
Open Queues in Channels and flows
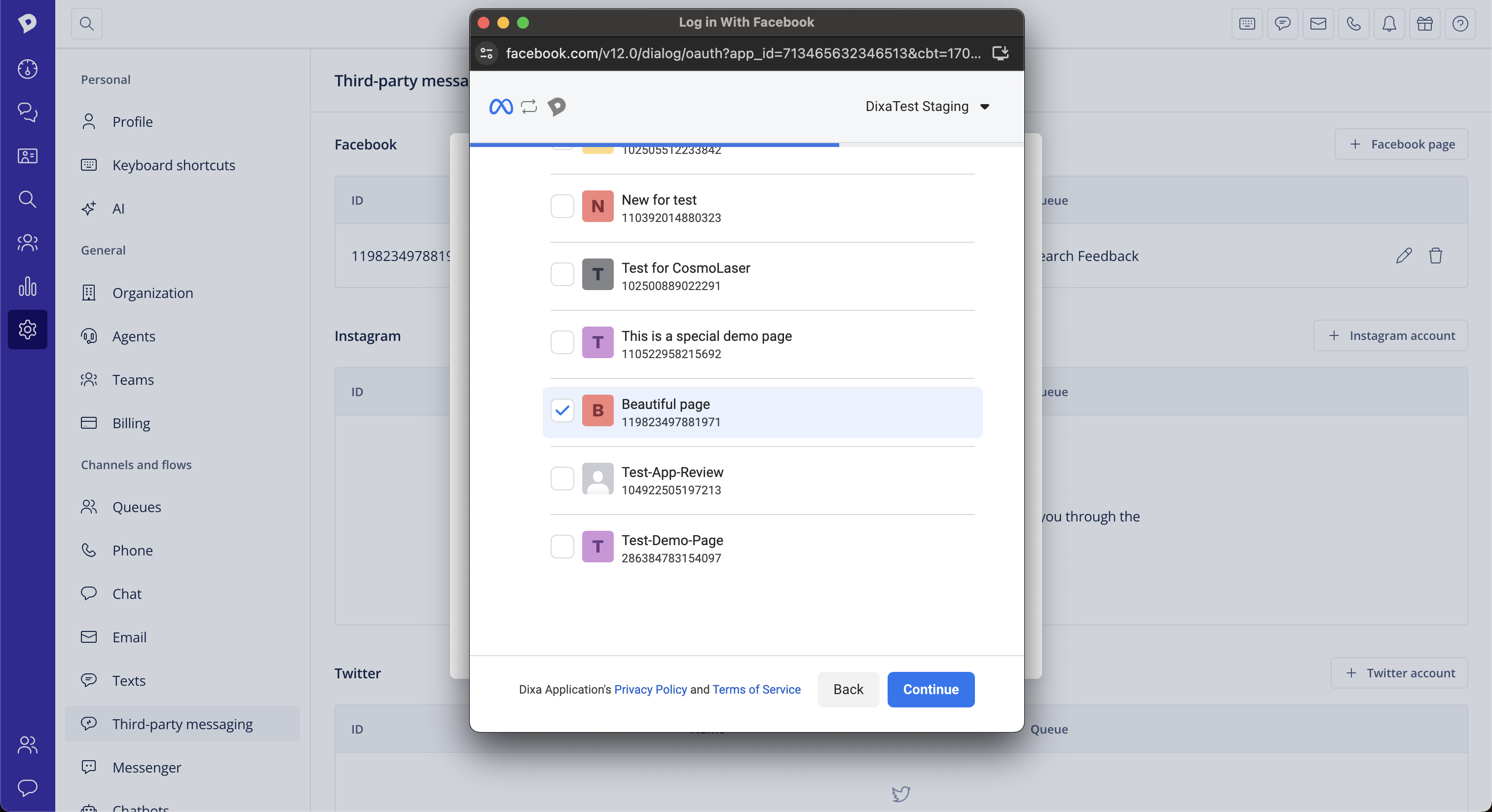(183, 507)
